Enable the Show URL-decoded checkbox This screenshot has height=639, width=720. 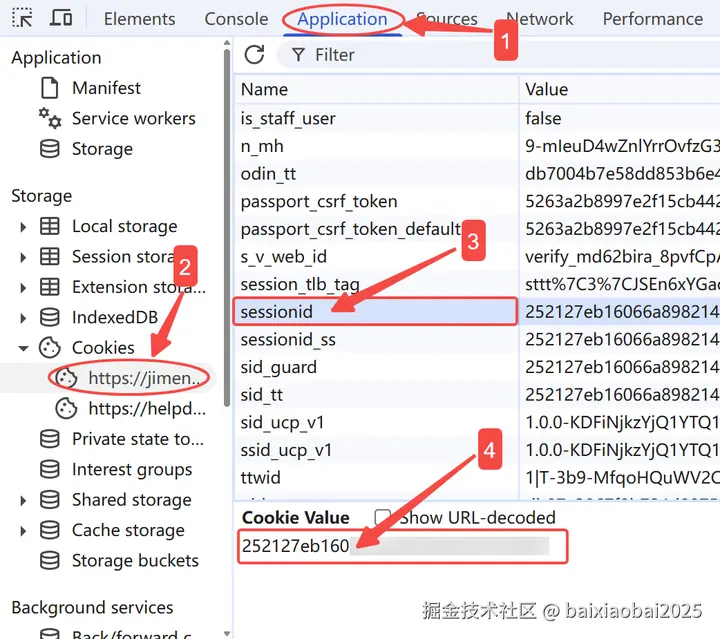[x=382, y=517]
